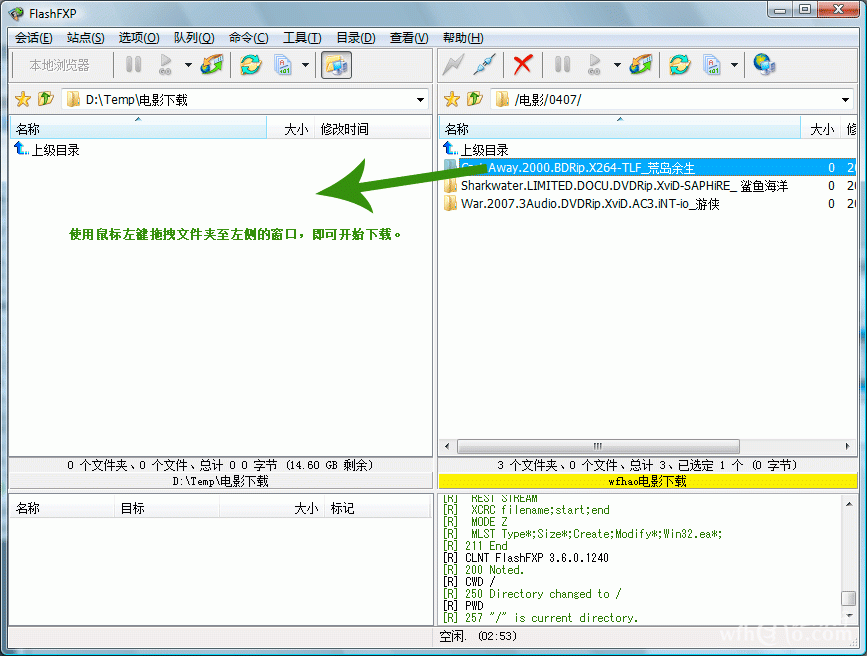The height and width of the screenshot is (656, 867).
Task: Open the 站点(S) menu
Action: 85,38
